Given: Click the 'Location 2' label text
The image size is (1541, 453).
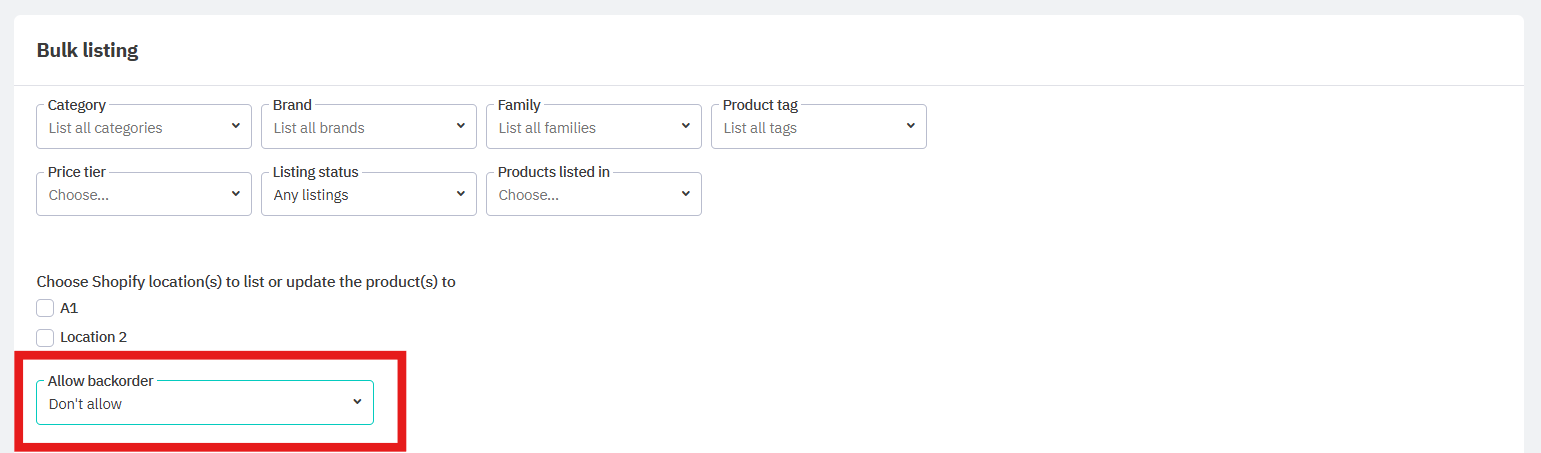Looking at the screenshot, I should 93,337.
